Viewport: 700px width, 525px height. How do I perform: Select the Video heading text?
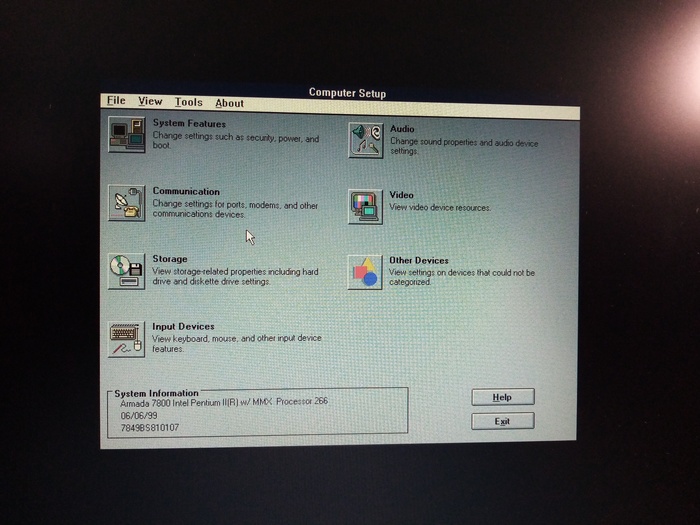click(x=401, y=195)
